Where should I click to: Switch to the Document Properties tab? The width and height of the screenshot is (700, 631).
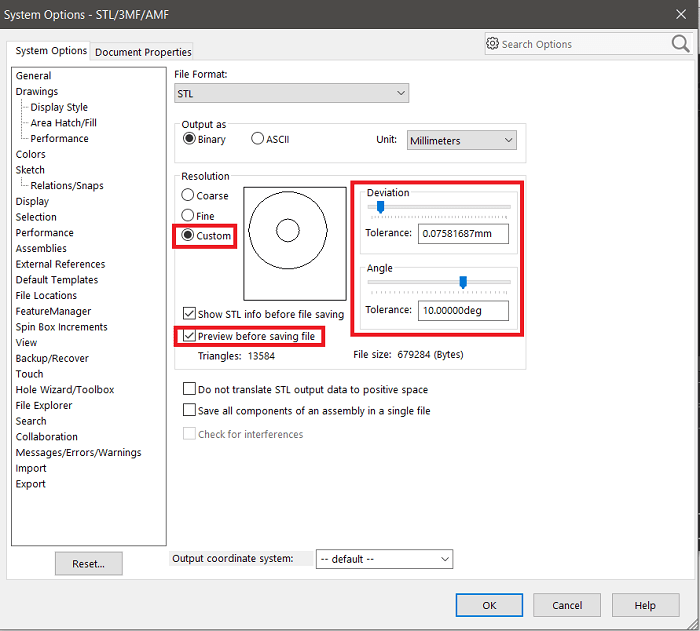(x=143, y=52)
